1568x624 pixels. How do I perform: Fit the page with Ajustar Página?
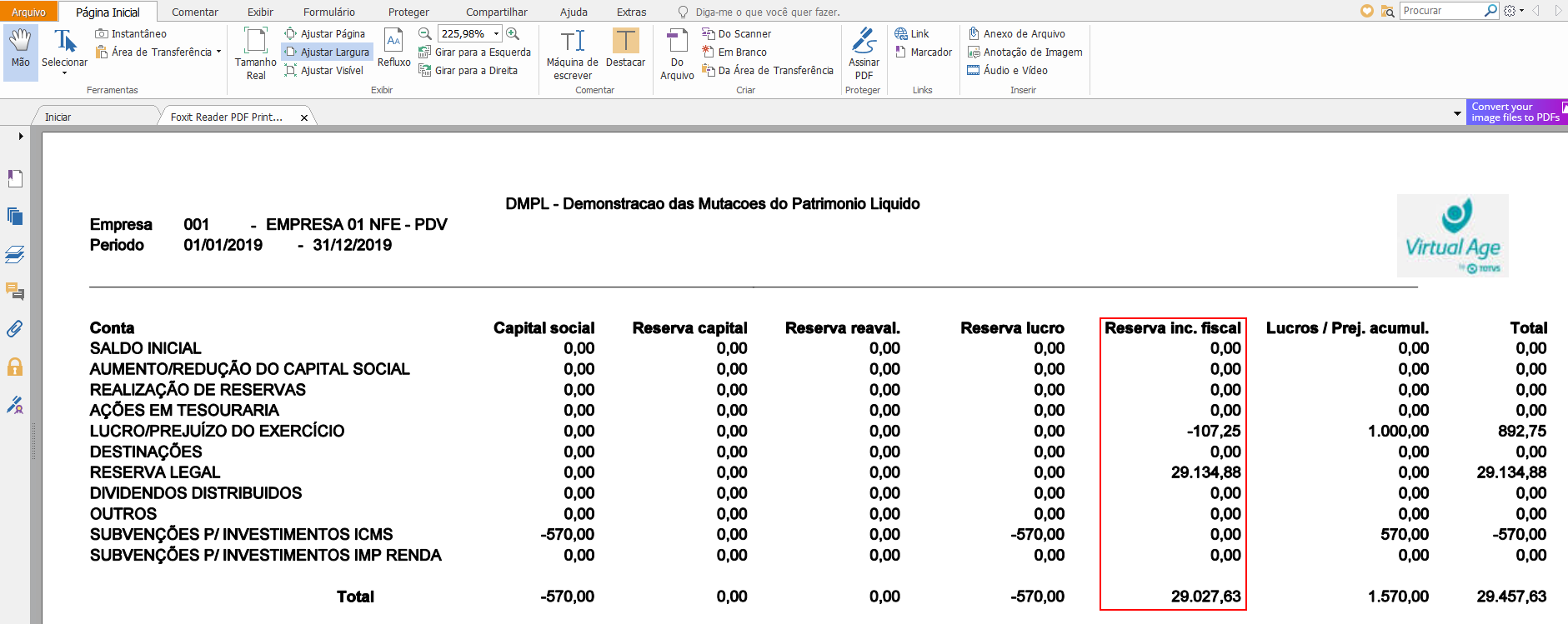click(x=325, y=34)
